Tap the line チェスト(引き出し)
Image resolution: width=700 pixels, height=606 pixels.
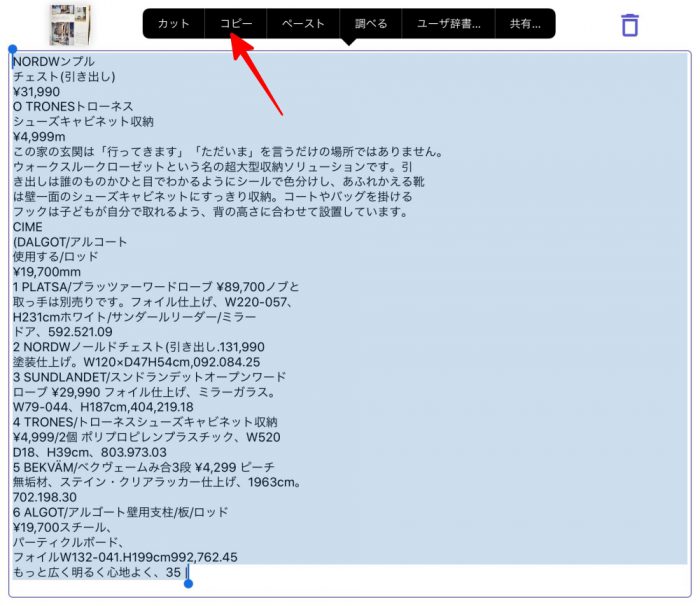pos(64,77)
